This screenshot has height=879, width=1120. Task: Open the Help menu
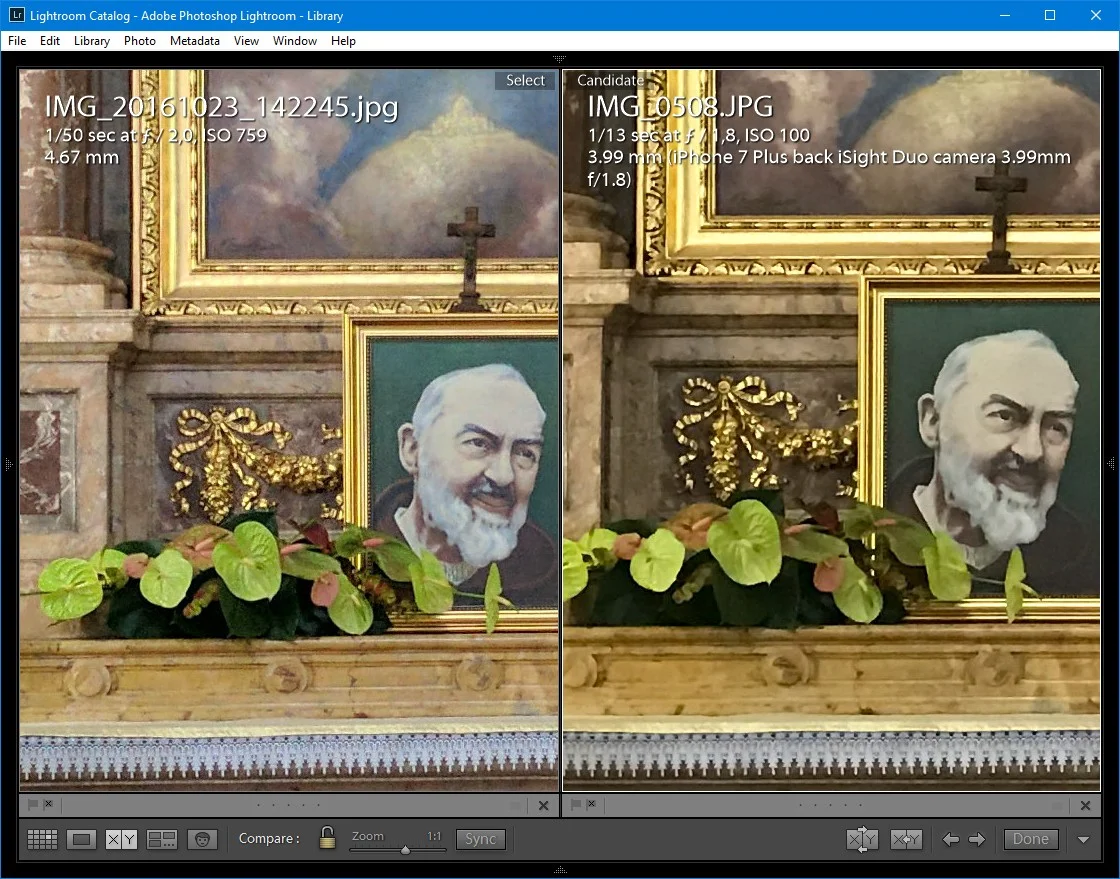point(344,41)
